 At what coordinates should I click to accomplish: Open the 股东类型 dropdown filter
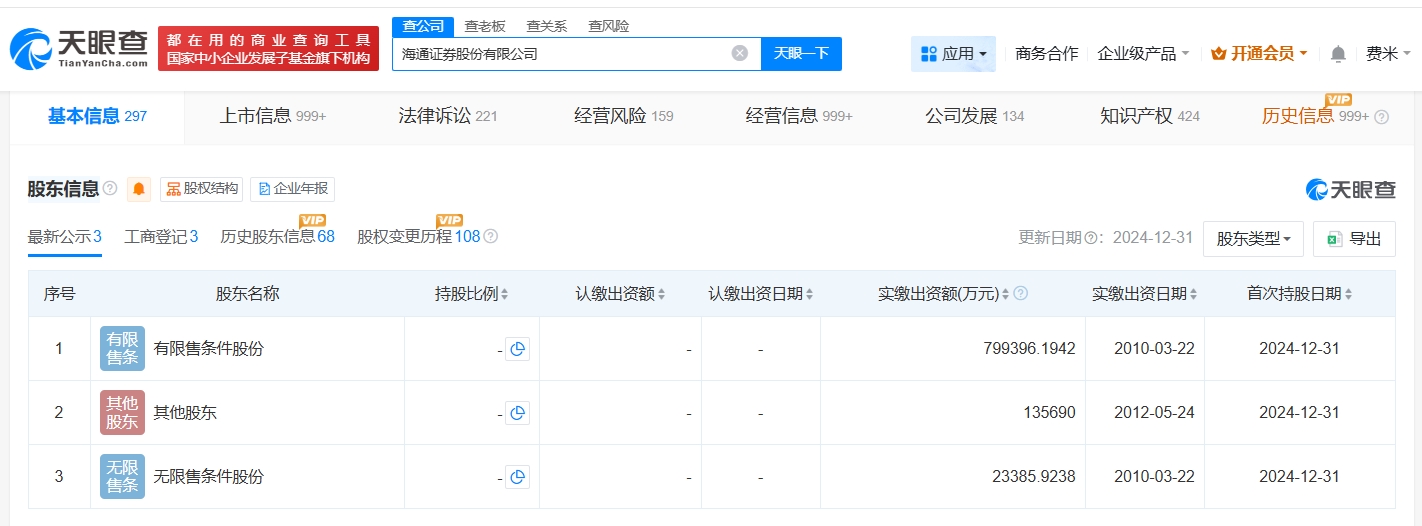point(1253,239)
